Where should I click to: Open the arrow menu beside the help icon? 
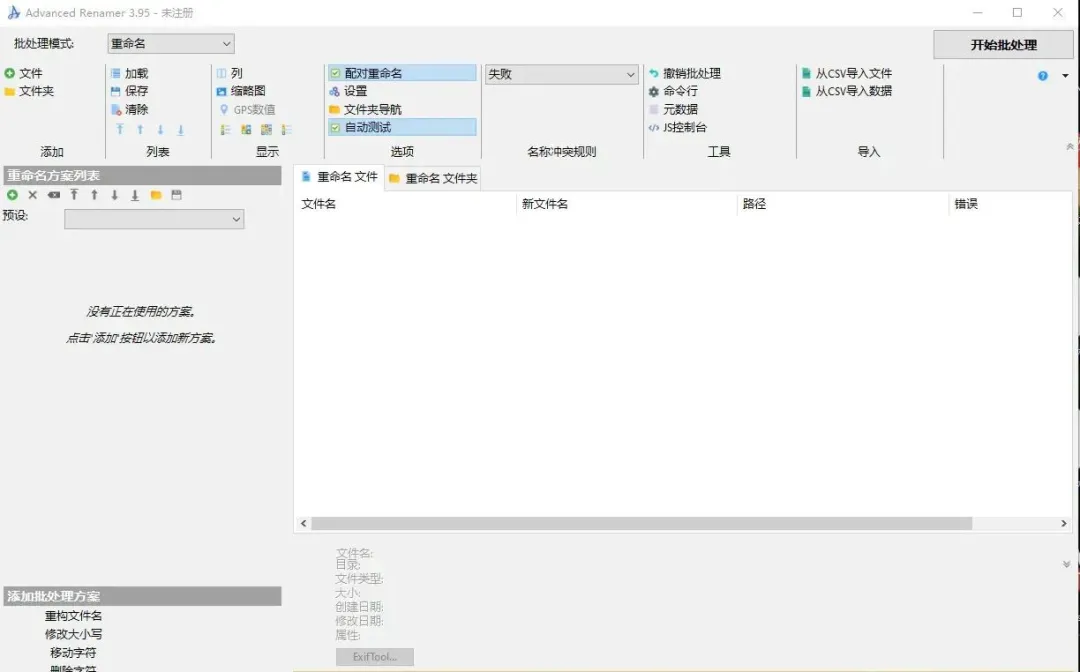1066,76
